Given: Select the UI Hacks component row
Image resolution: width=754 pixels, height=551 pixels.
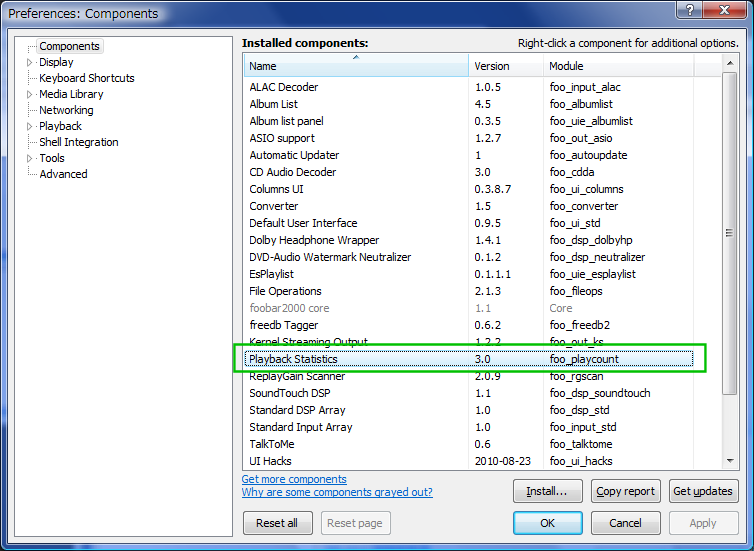Looking at the screenshot, I should tap(469, 461).
